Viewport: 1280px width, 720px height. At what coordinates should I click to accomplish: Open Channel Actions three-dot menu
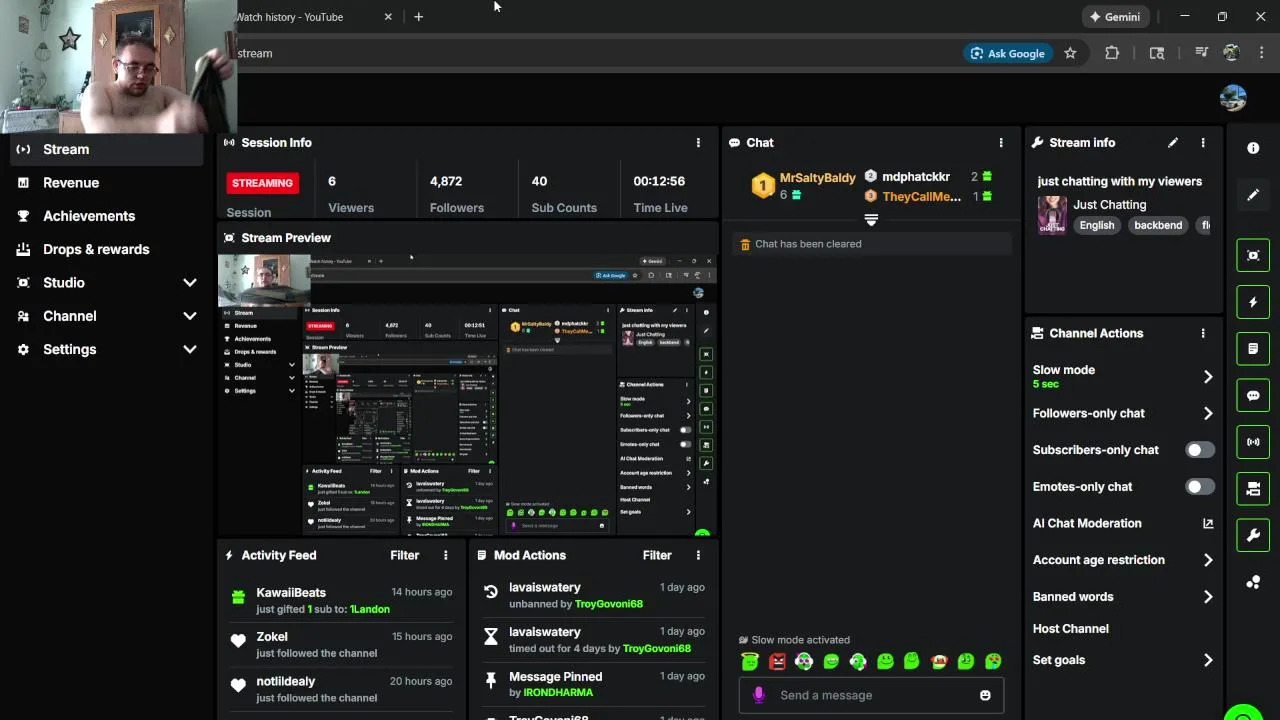1203,333
